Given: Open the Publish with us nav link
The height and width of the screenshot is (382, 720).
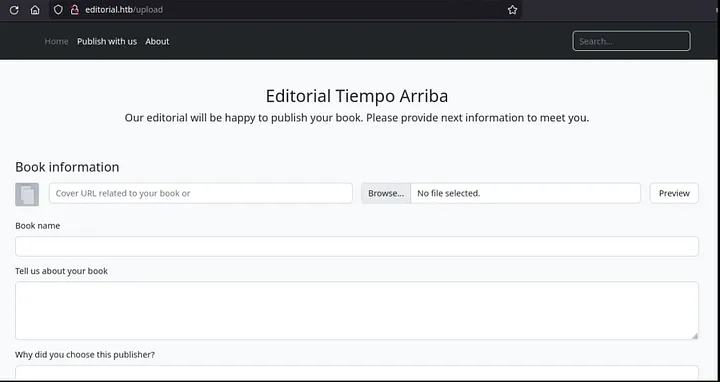Looking at the screenshot, I should coord(107,41).
